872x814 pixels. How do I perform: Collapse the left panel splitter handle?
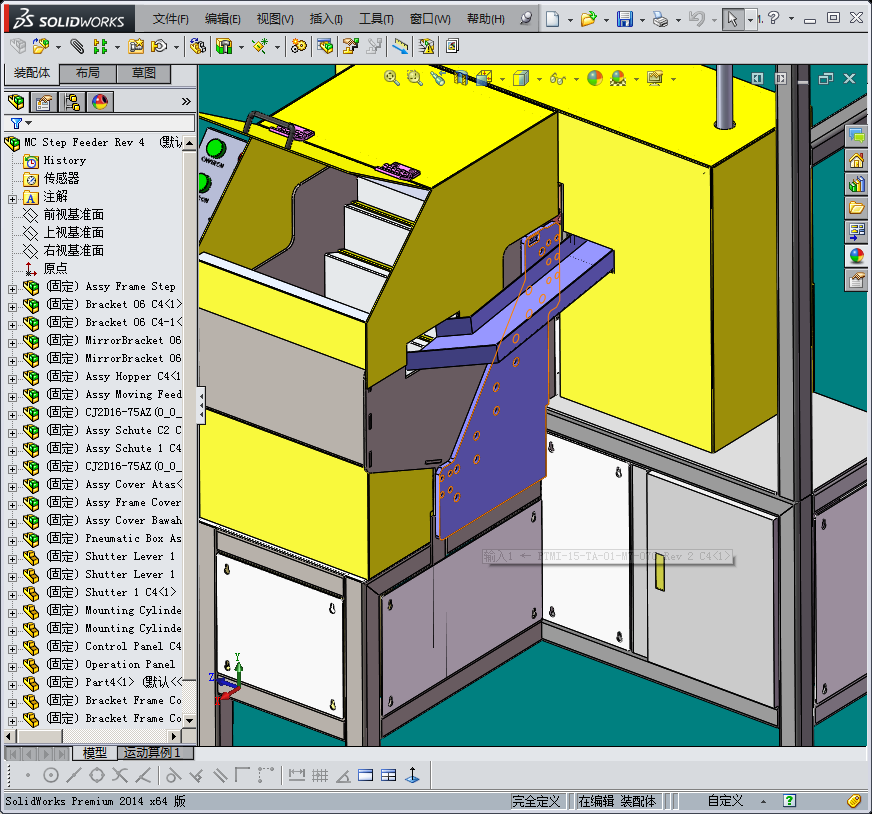(201, 405)
